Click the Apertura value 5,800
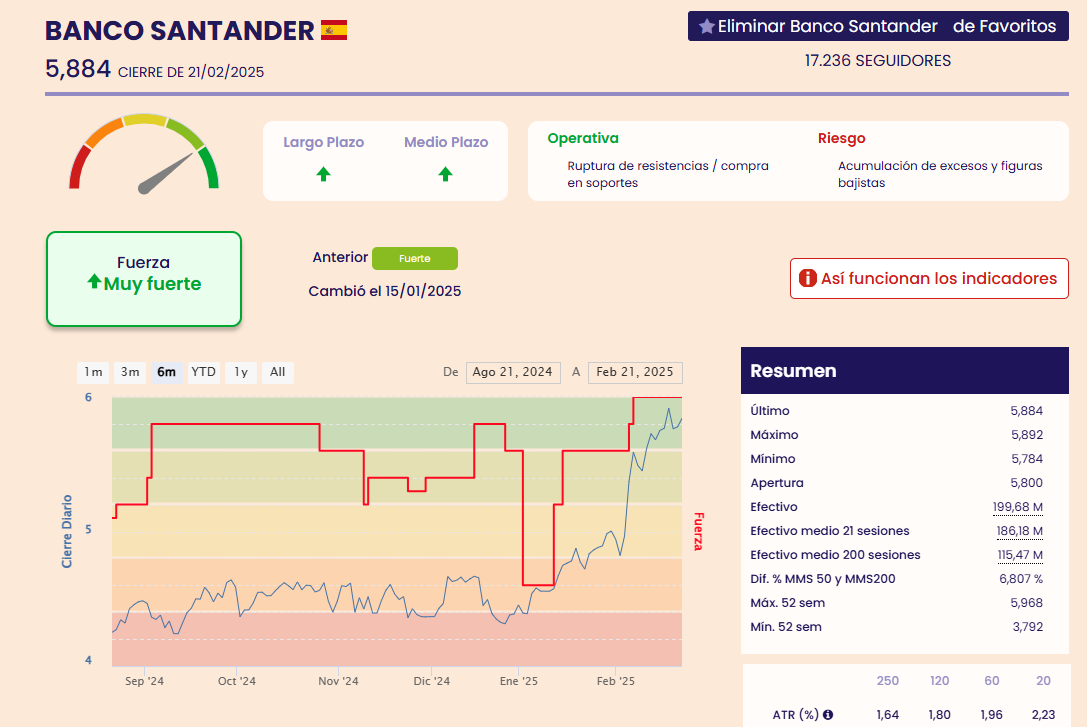Image resolution: width=1087 pixels, height=727 pixels. click(x=1027, y=483)
